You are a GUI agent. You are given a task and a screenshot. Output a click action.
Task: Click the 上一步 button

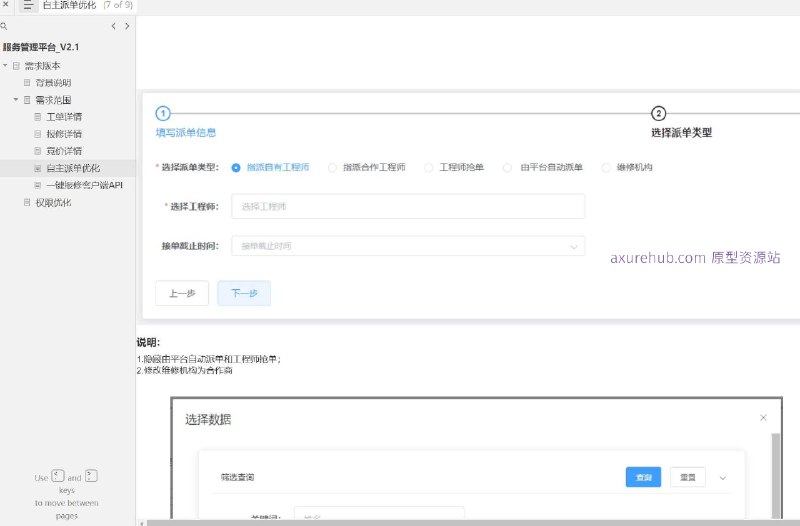[182, 293]
